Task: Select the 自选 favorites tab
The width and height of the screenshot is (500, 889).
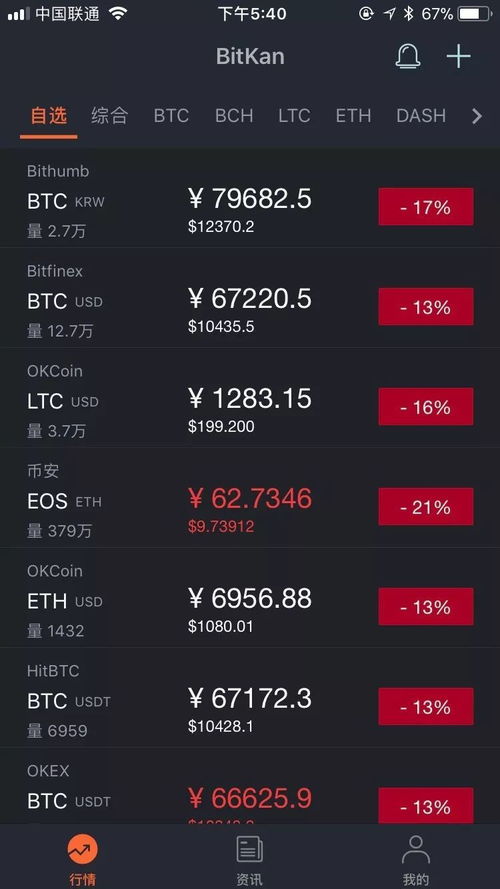Action: pos(49,116)
